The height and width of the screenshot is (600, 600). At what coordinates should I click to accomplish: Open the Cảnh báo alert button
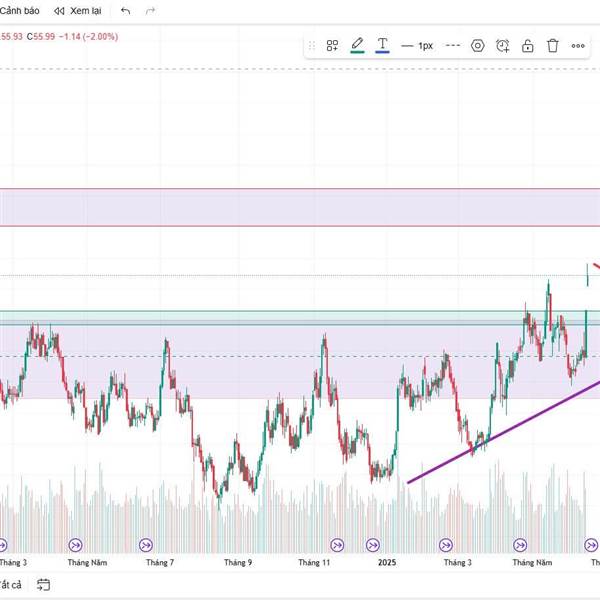click(x=19, y=11)
